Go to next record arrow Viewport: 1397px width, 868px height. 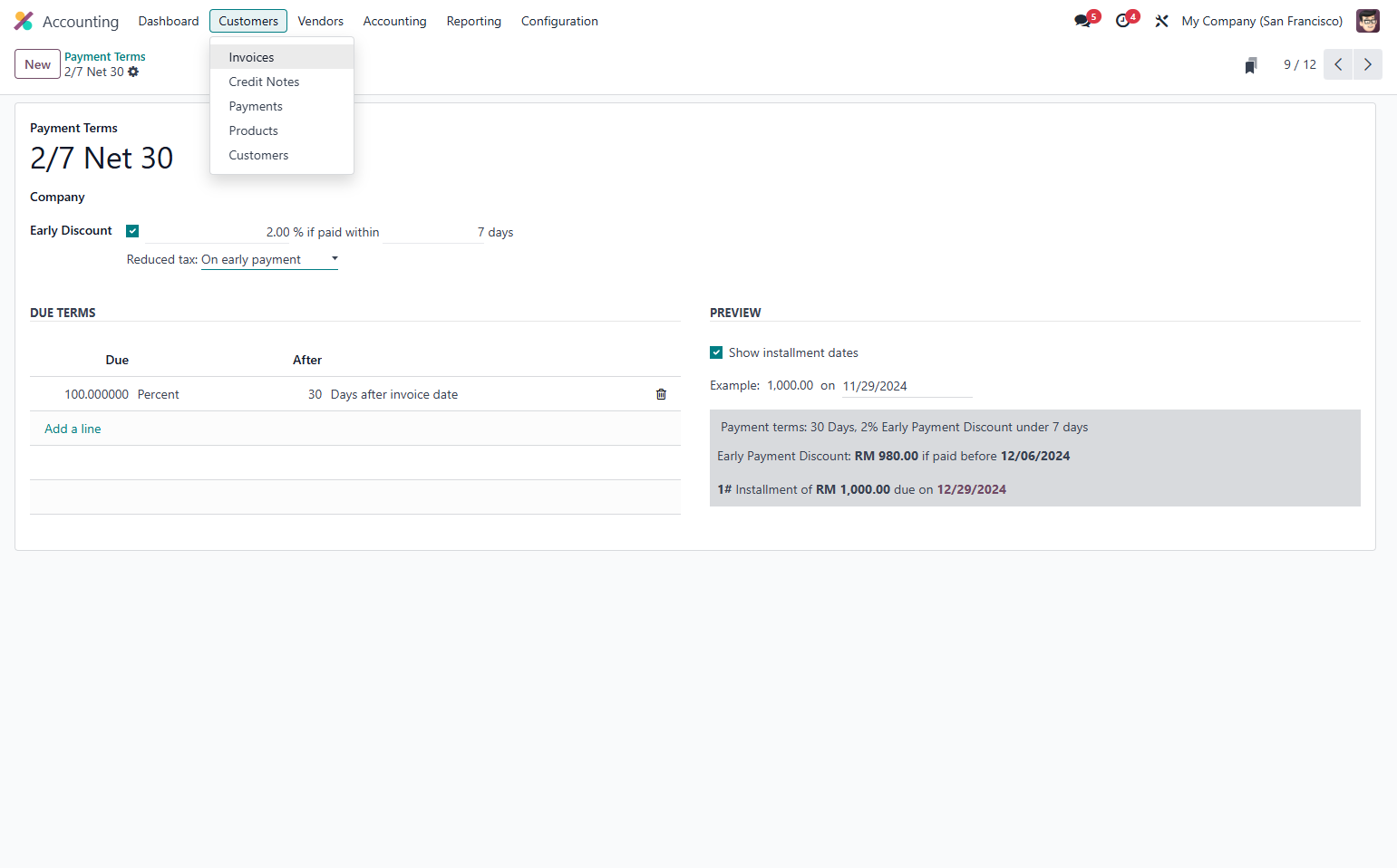pos(1368,64)
